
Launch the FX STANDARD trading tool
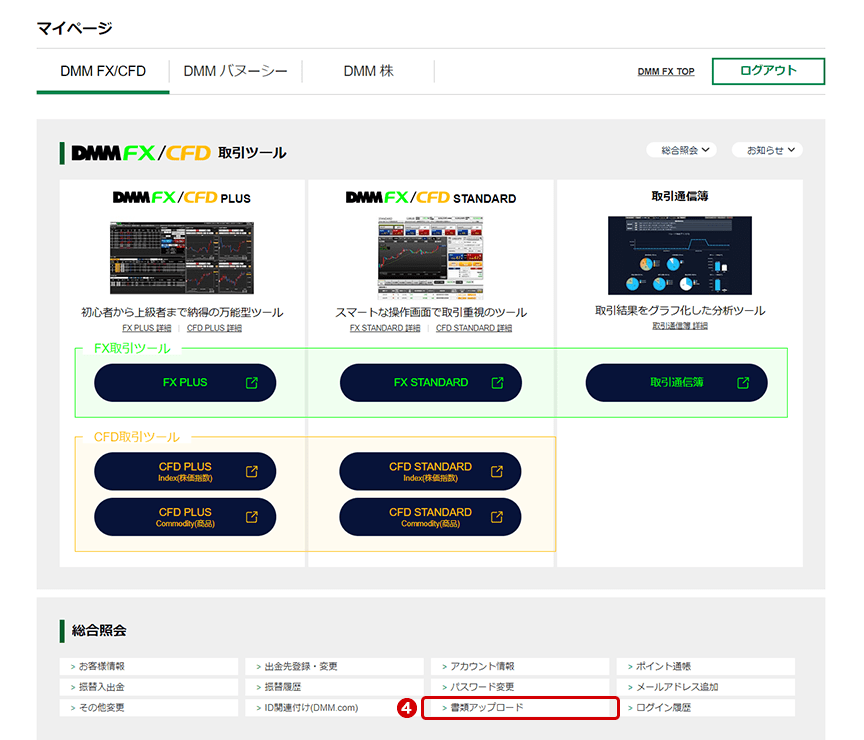pos(431,382)
